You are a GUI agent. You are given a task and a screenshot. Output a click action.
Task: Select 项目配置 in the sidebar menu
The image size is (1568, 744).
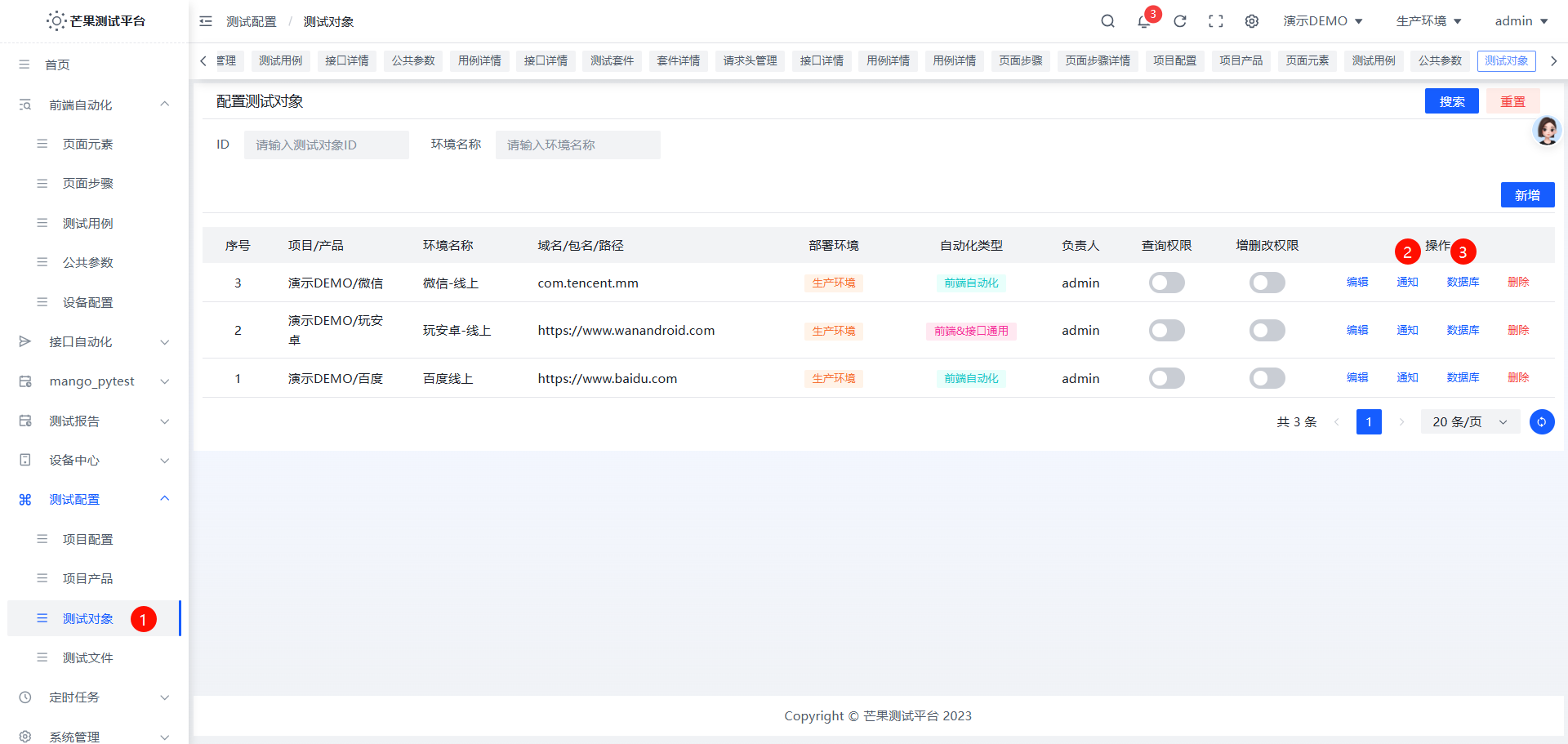pos(88,538)
